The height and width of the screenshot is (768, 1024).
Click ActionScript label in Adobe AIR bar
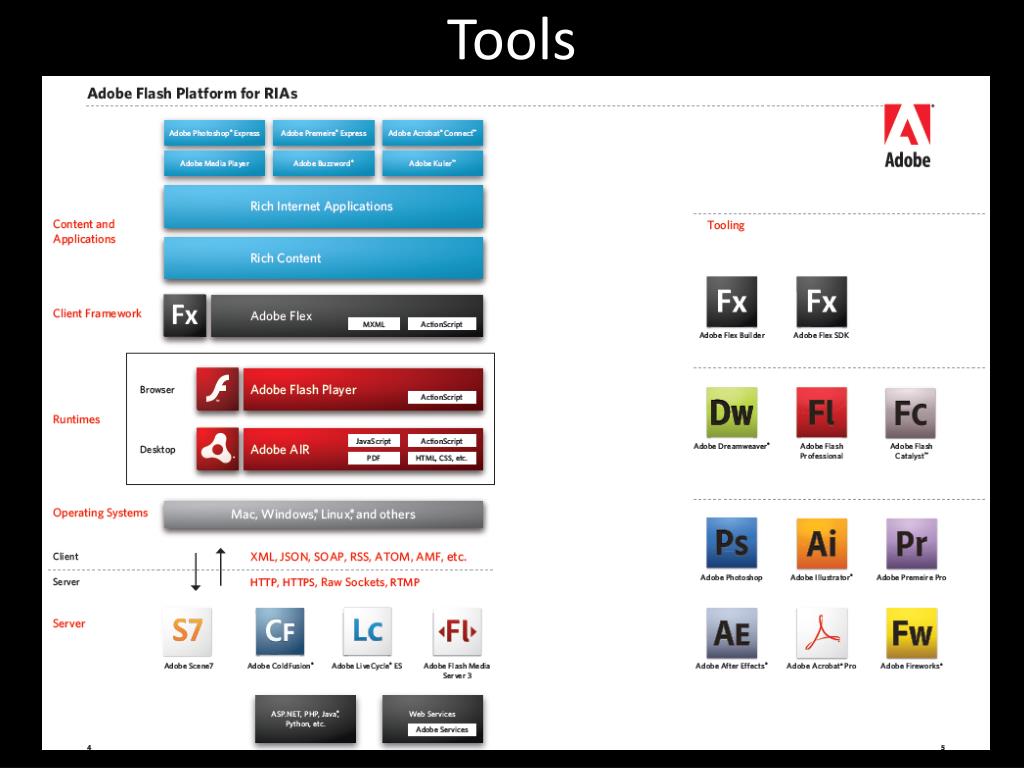pyautogui.click(x=442, y=441)
